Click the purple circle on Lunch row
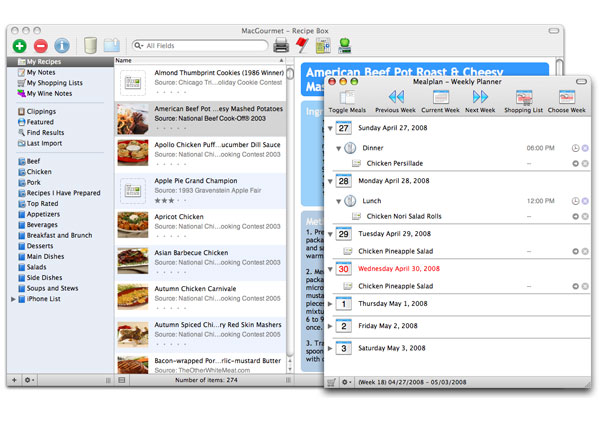The width and height of the screenshot is (600, 442). [x=585, y=201]
